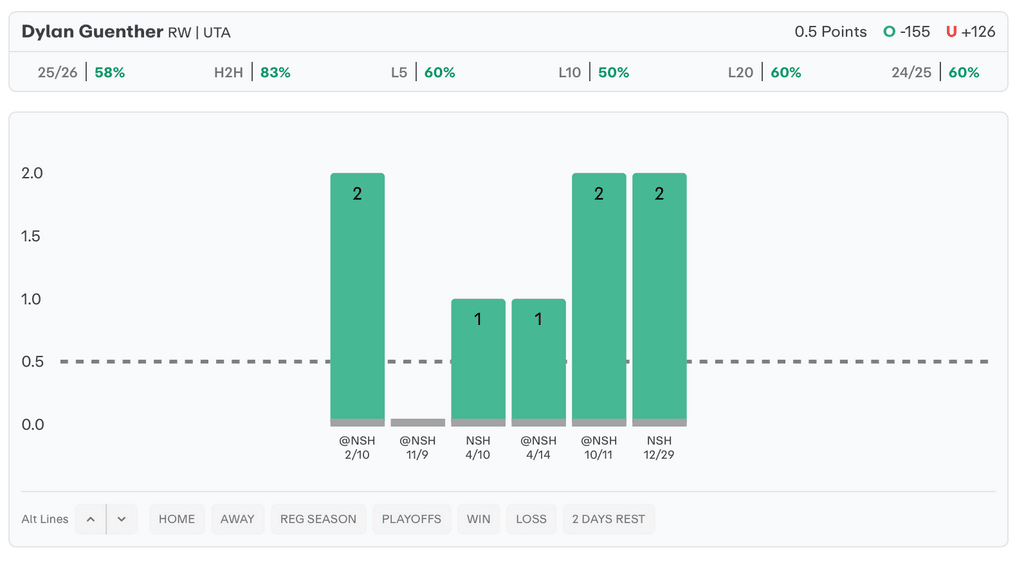Apply the 2 DAYS REST filter
1024x565 pixels.
pyautogui.click(x=608, y=519)
